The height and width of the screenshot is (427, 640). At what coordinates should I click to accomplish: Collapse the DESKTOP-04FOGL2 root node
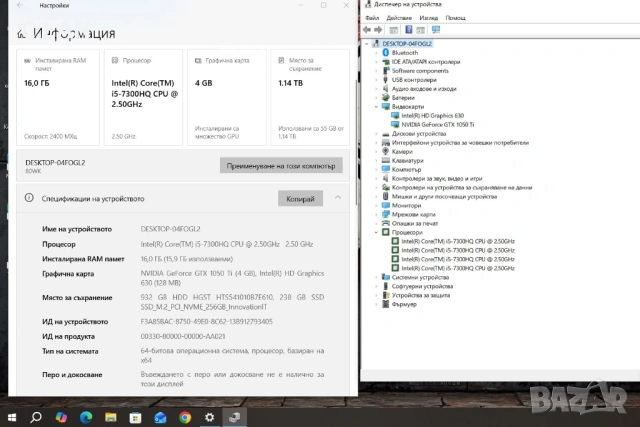tap(367, 44)
